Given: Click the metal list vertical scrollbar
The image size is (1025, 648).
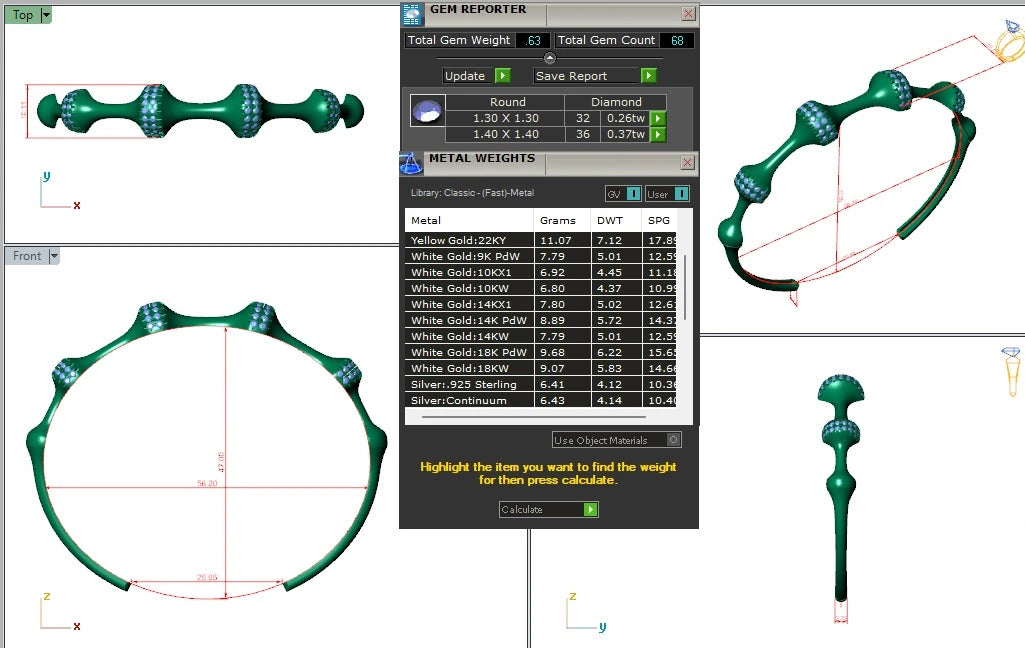Looking at the screenshot, I should click(684, 288).
